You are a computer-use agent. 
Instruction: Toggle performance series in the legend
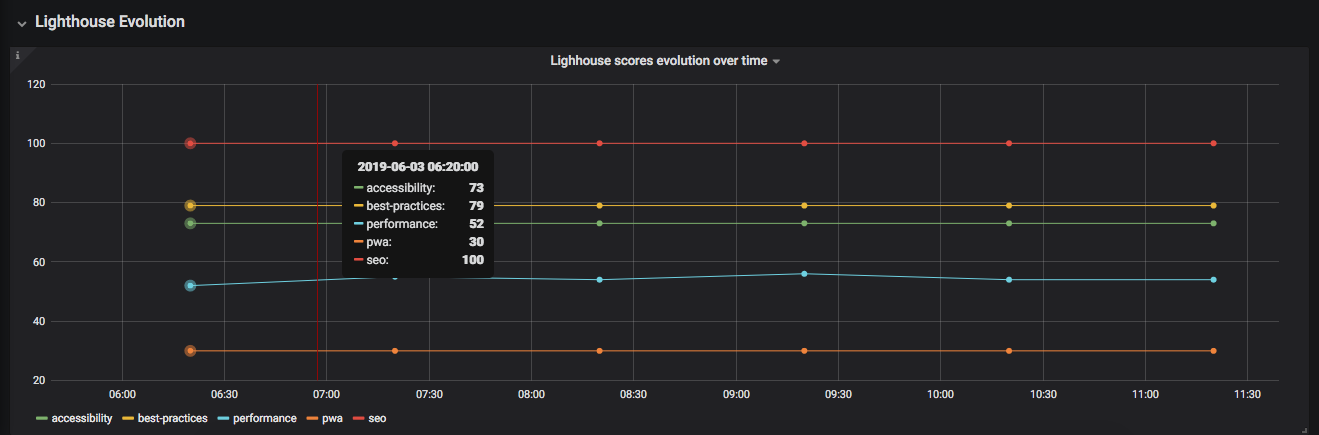(264, 418)
